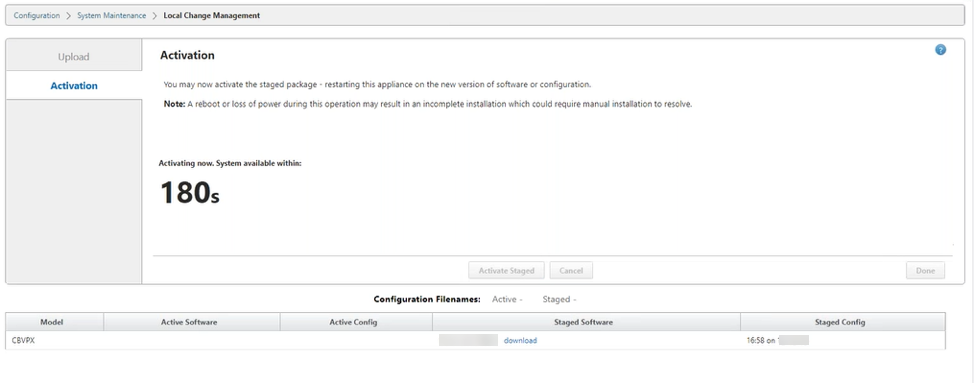
Task: Click the Activate Staged button
Action: 506,271
